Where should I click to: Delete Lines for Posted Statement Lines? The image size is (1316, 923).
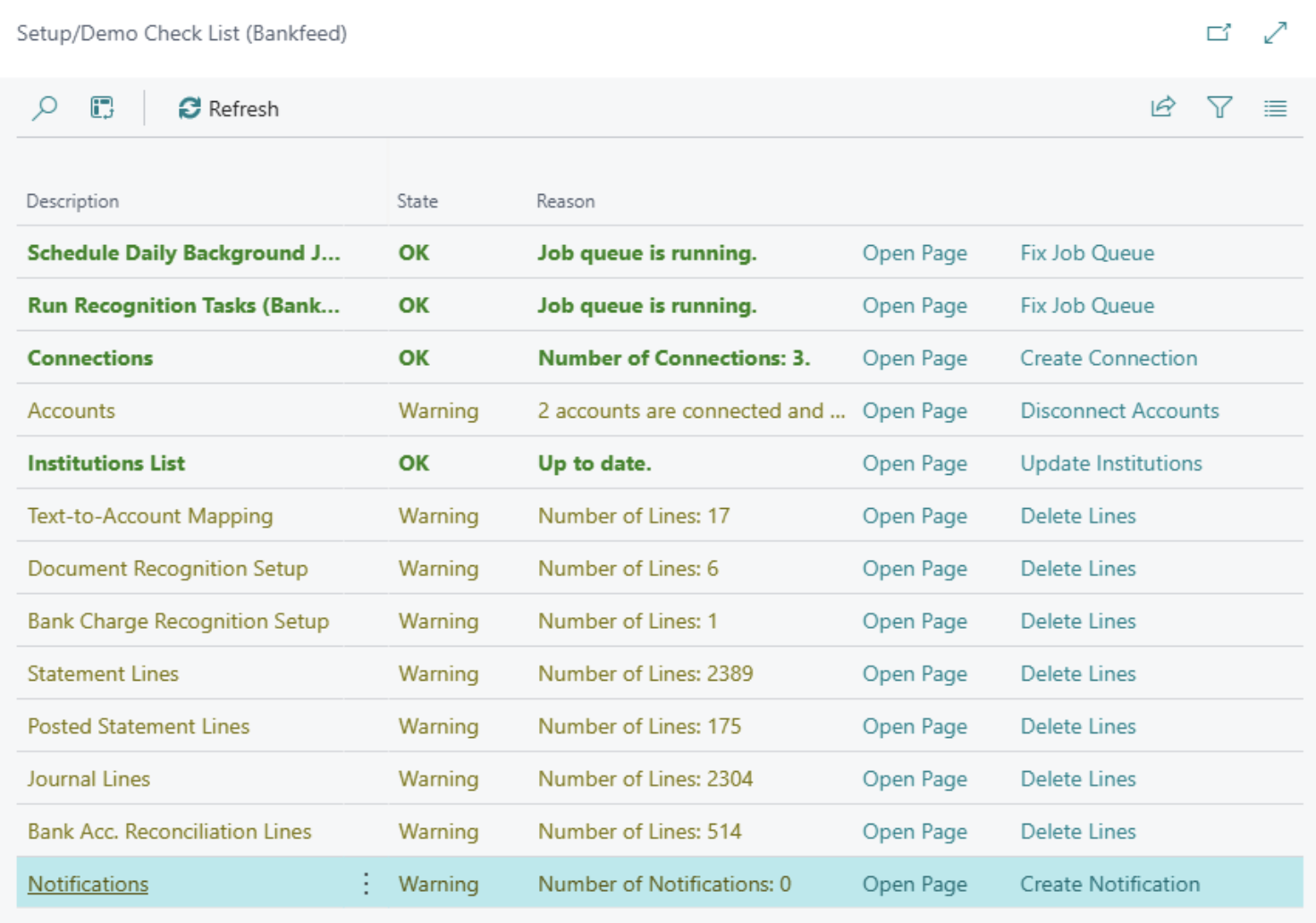1078,726
